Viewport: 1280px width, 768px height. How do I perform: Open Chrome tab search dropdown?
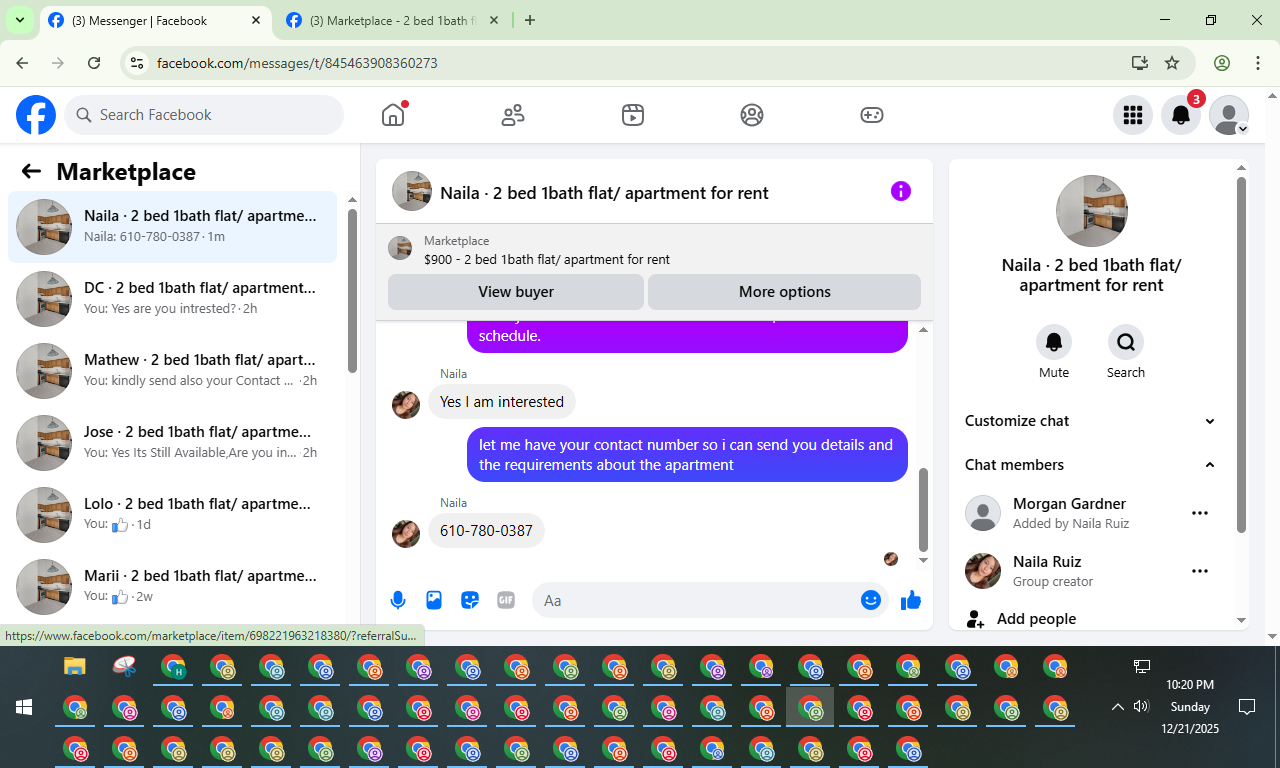click(19, 20)
